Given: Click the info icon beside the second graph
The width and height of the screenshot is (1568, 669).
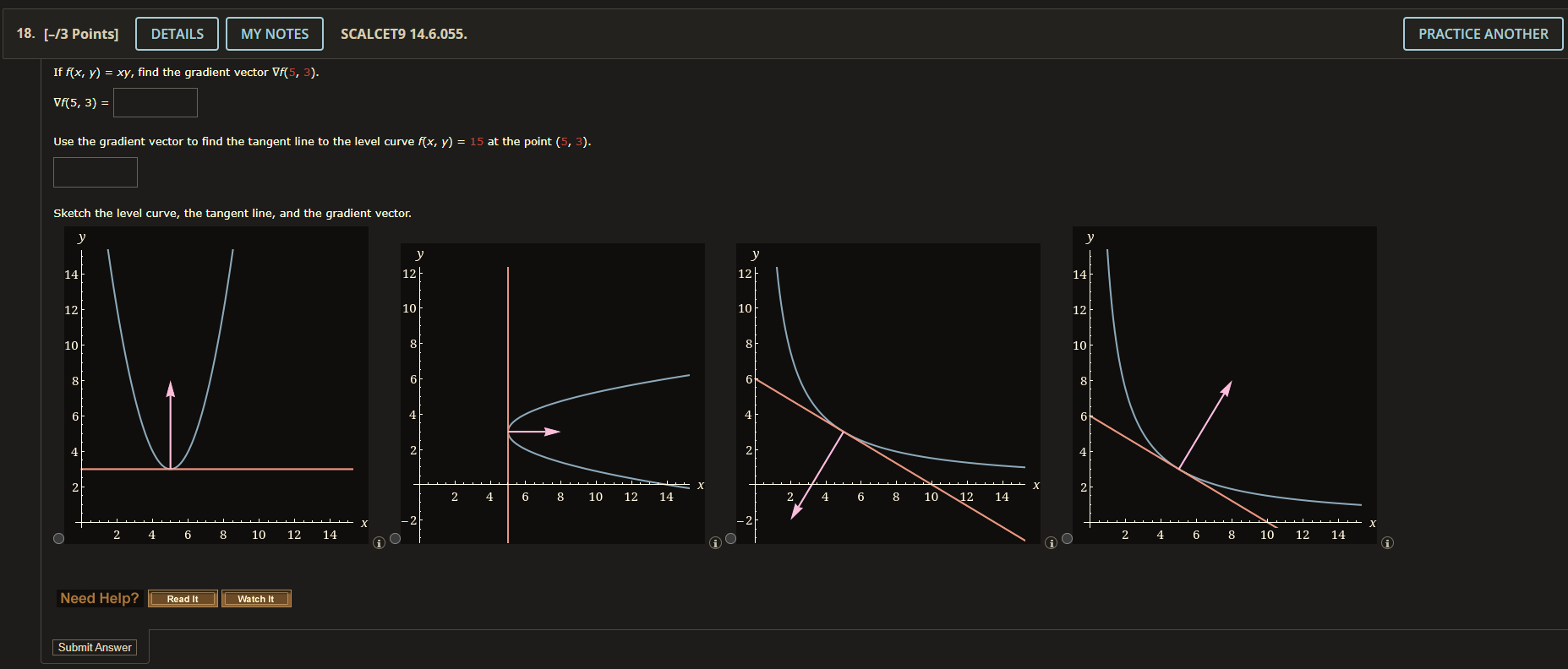Looking at the screenshot, I should tap(715, 543).
